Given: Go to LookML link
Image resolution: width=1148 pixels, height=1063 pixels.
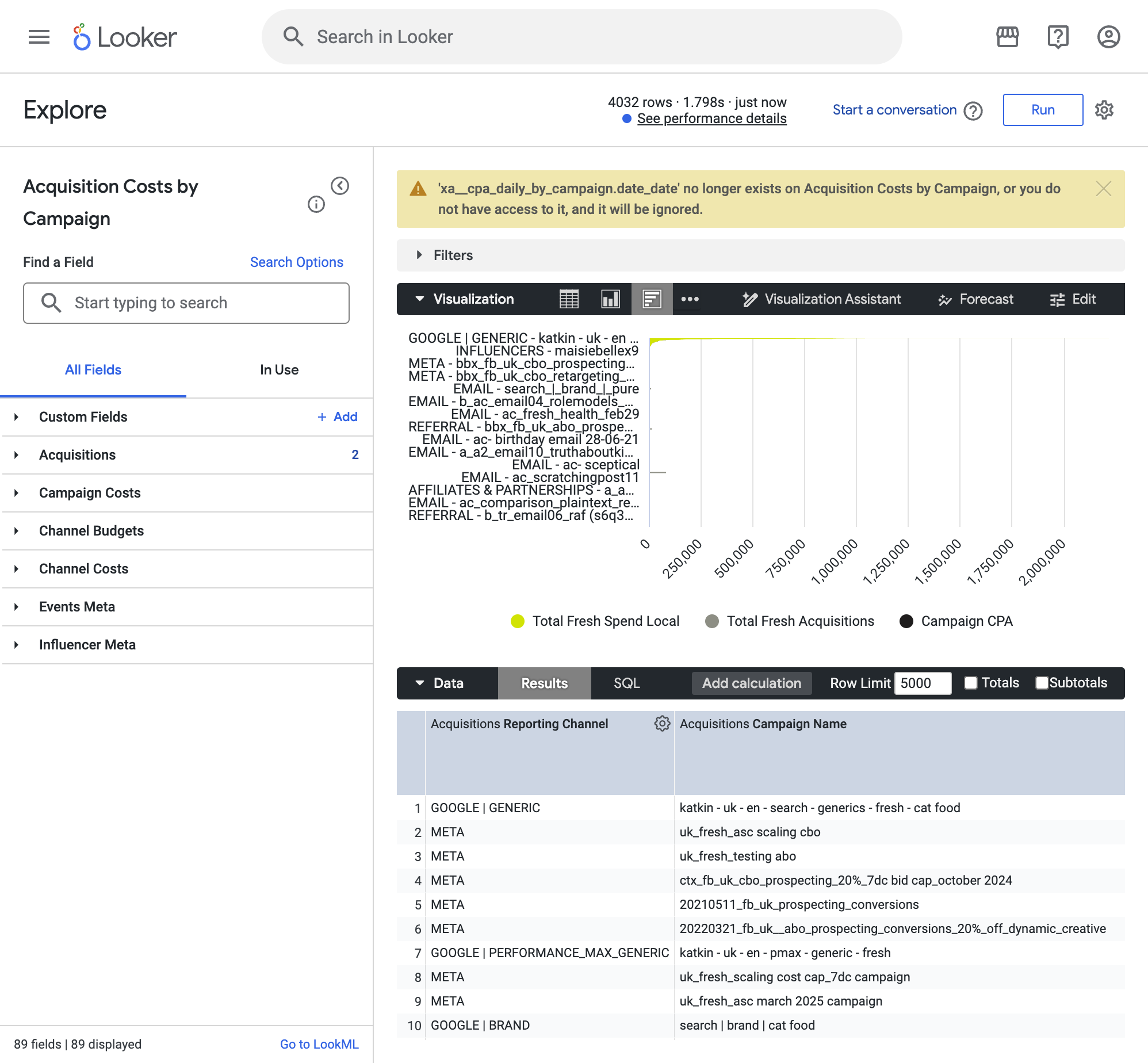Looking at the screenshot, I should 319,1044.
